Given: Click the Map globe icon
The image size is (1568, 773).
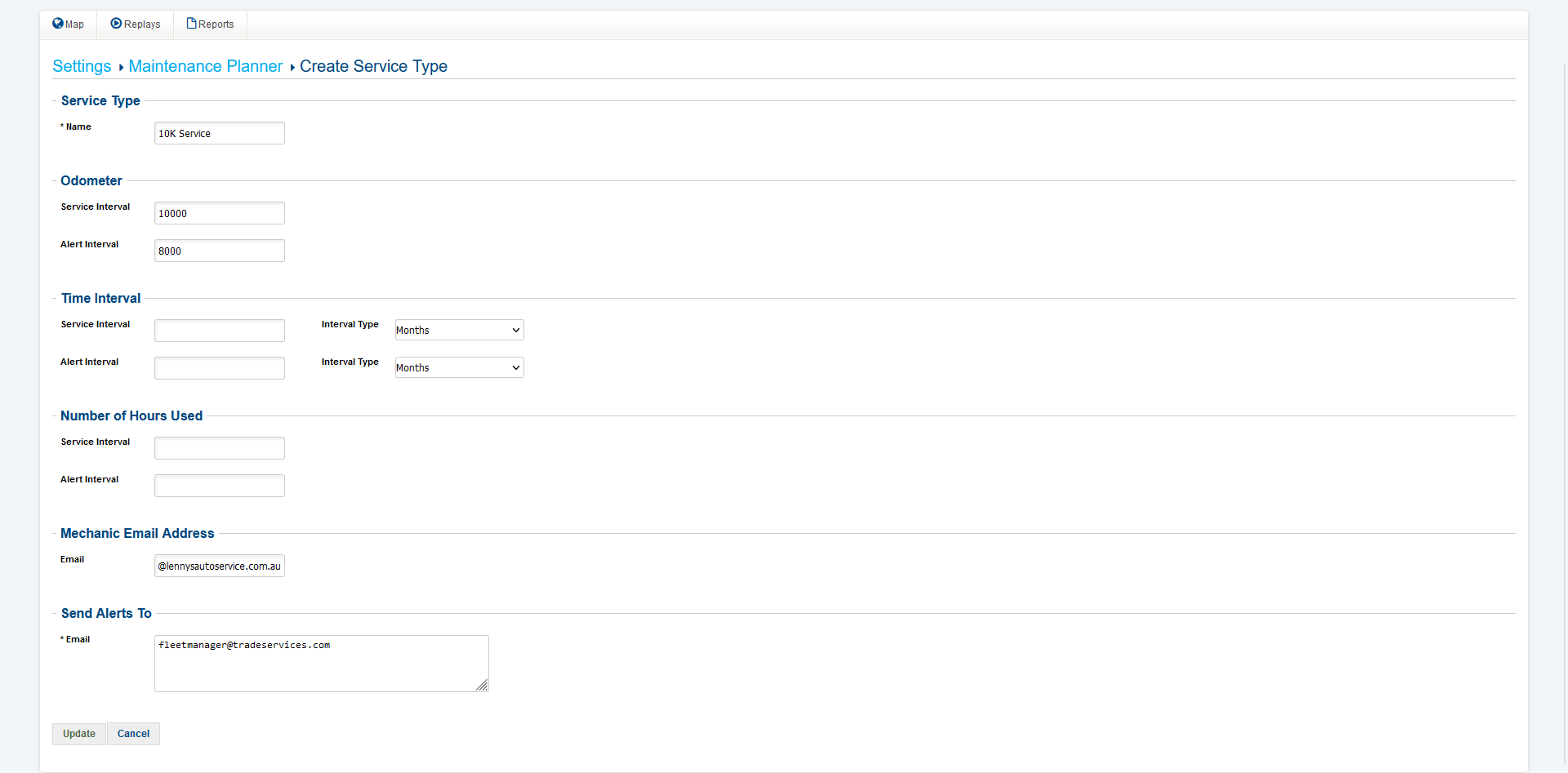Looking at the screenshot, I should pos(58,24).
